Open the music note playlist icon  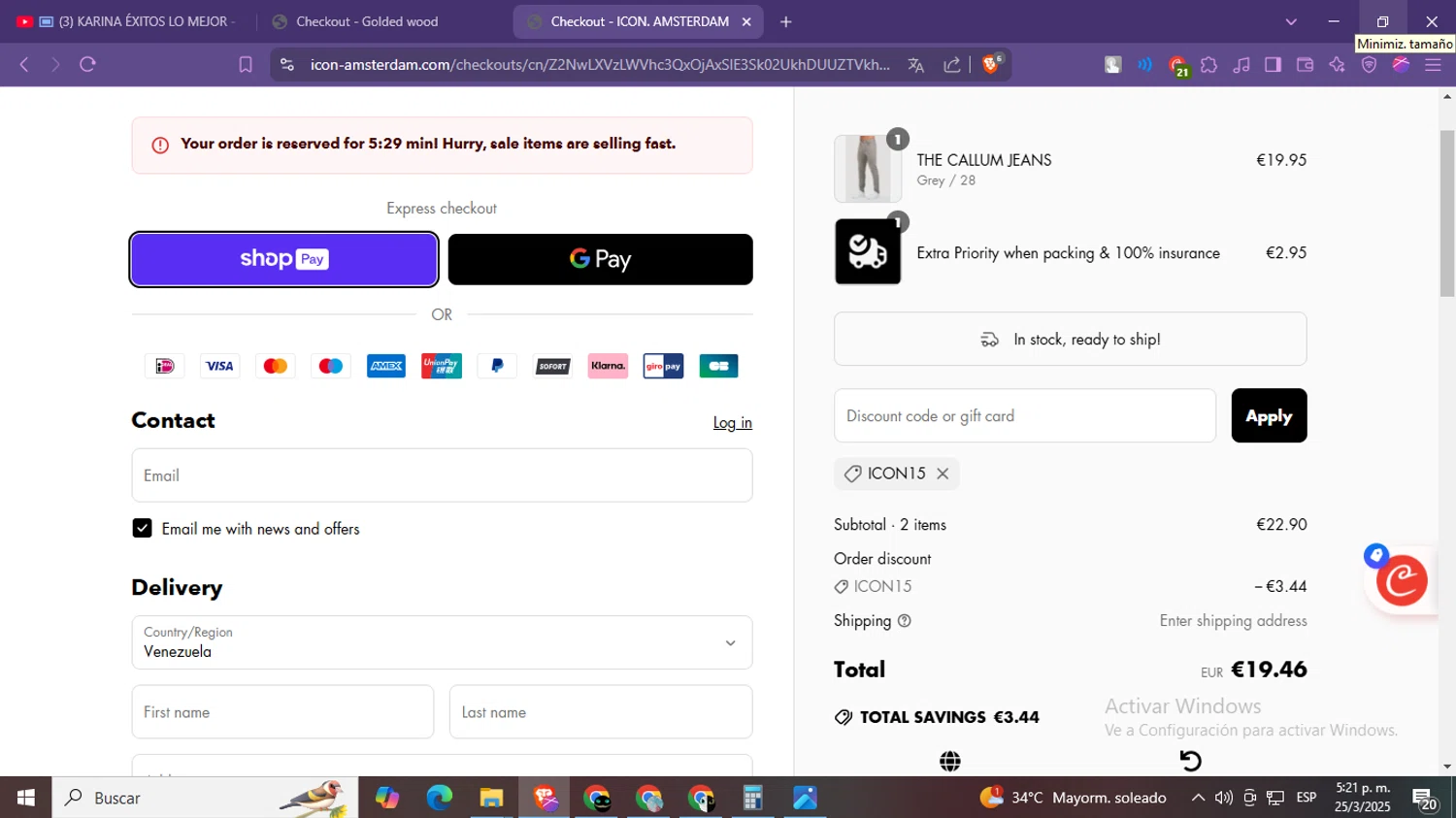[1241, 65]
